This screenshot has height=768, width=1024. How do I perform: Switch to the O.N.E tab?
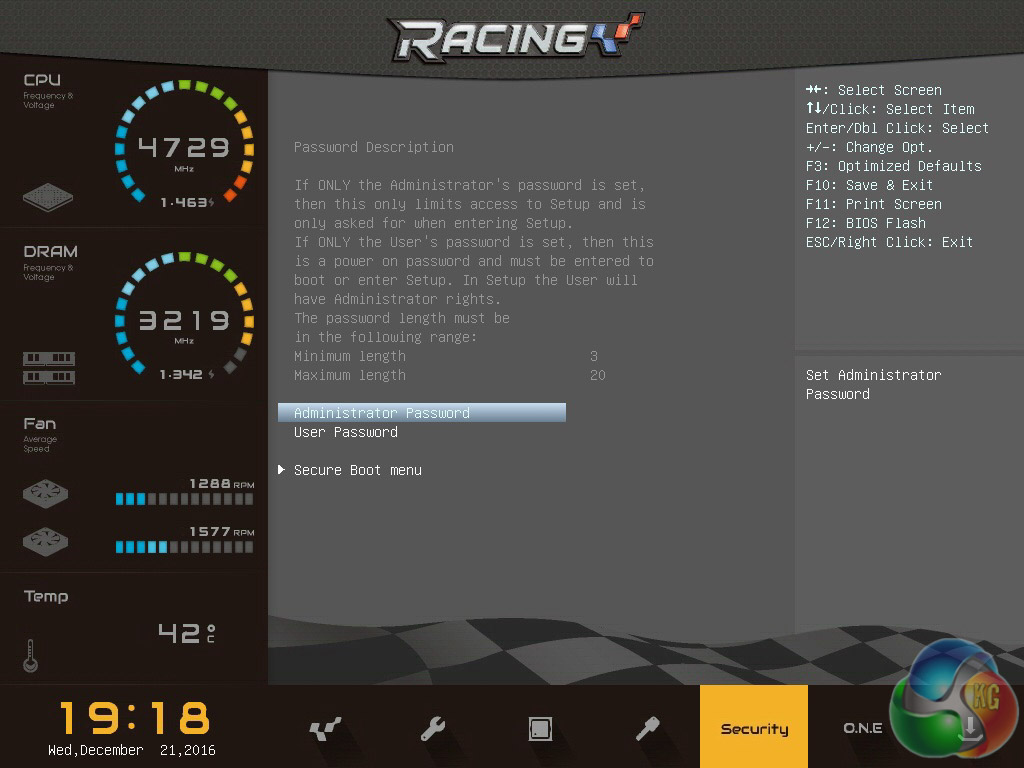(x=861, y=729)
